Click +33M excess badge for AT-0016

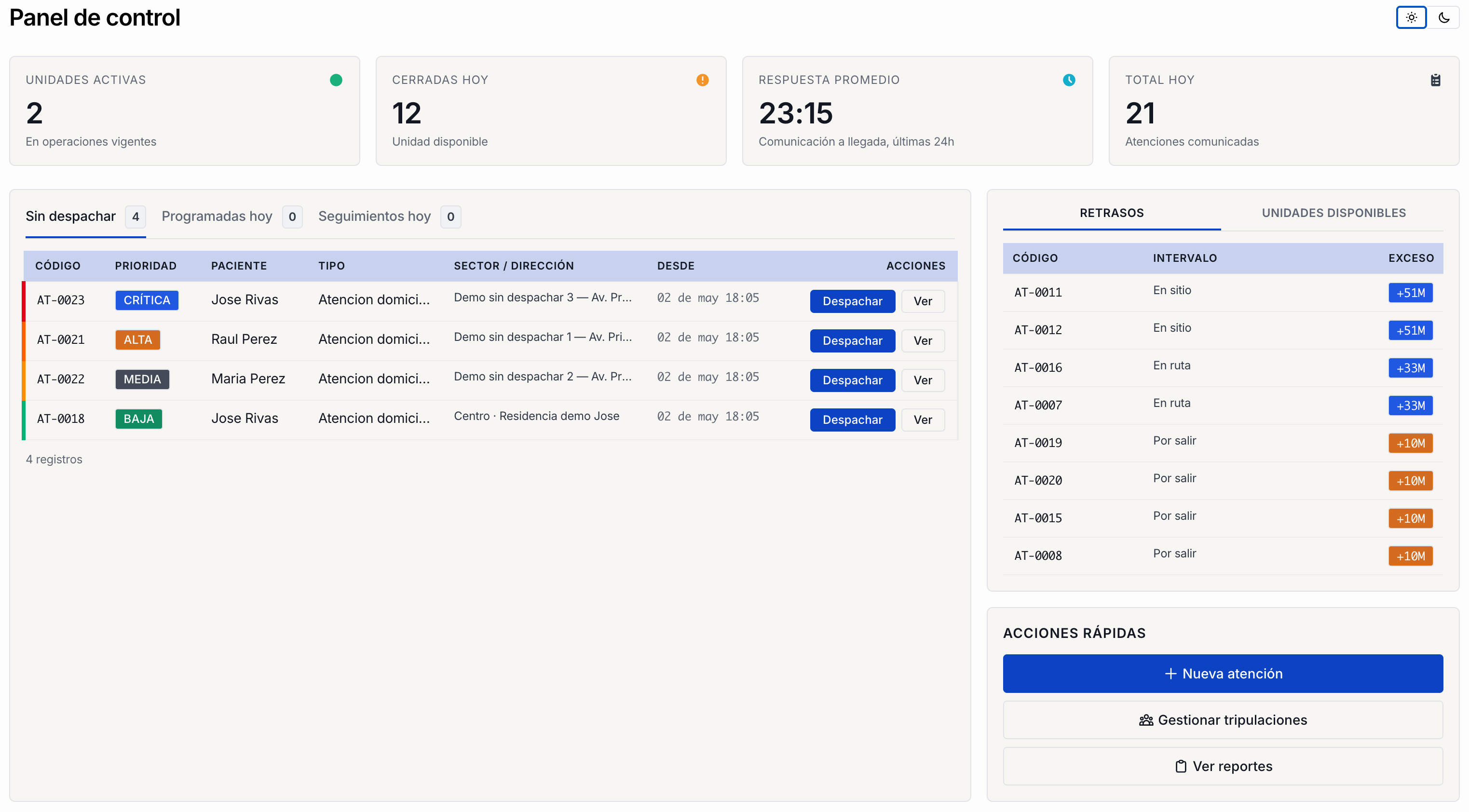pyautogui.click(x=1410, y=368)
